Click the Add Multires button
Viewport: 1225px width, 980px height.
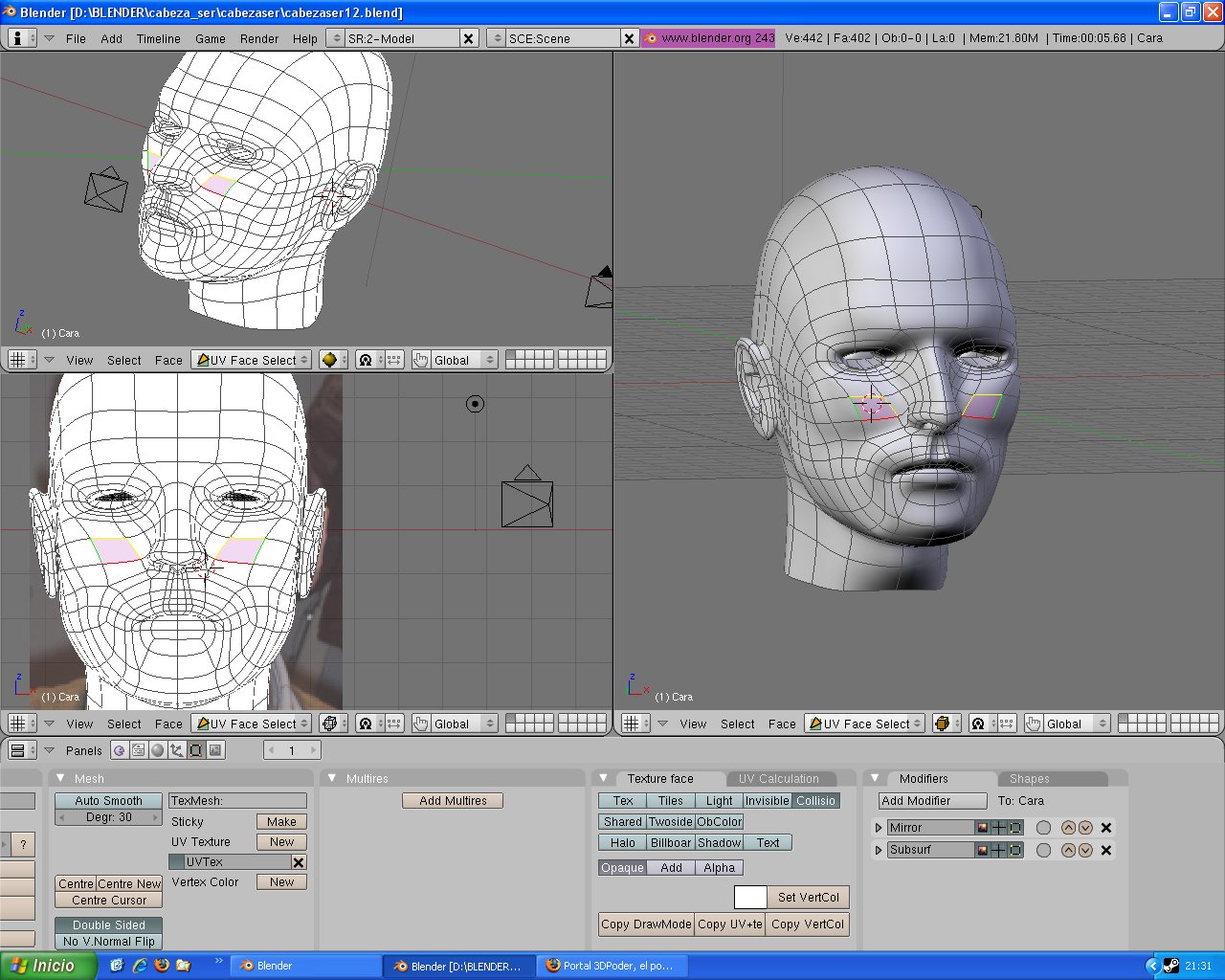click(x=453, y=801)
